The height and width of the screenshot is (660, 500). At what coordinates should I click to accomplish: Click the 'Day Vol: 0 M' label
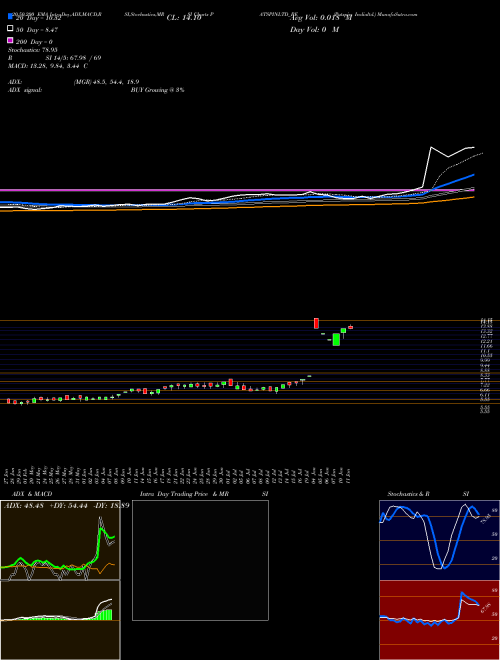pyautogui.click(x=314, y=30)
